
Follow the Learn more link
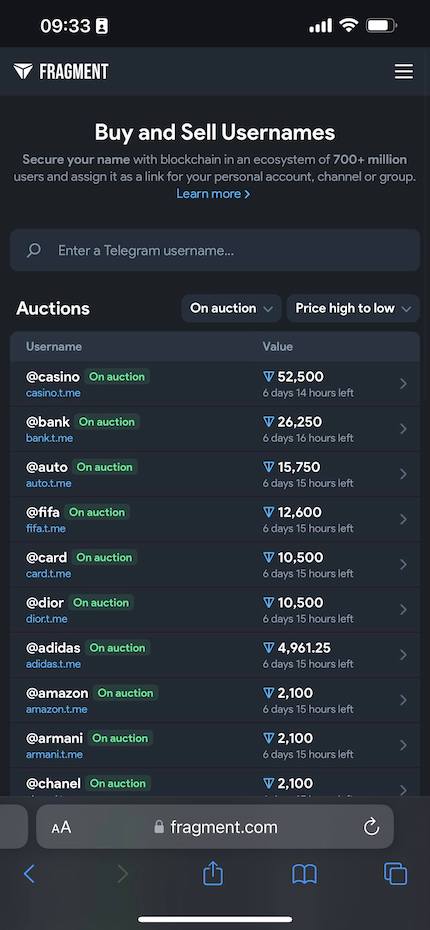tap(213, 194)
